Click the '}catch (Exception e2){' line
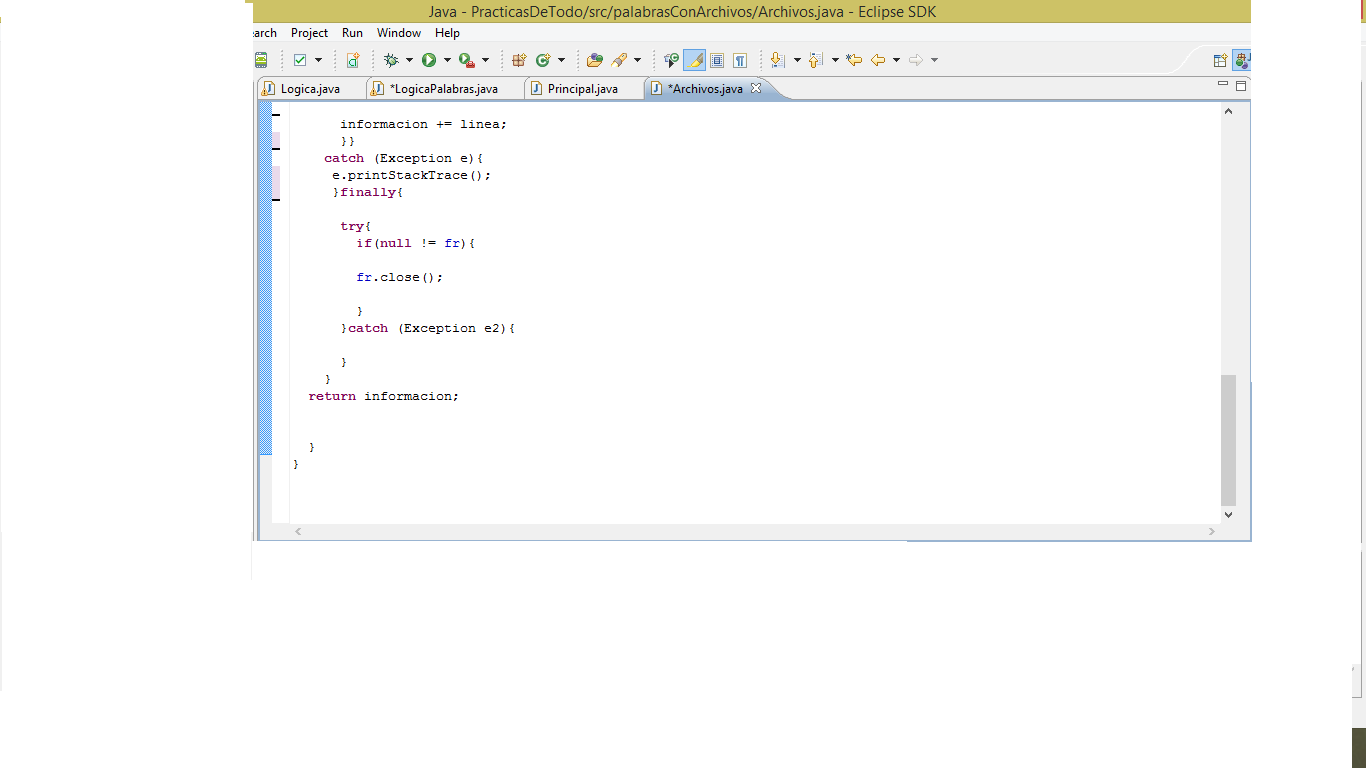Screen dimensions: 1366x768 tap(428, 328)
